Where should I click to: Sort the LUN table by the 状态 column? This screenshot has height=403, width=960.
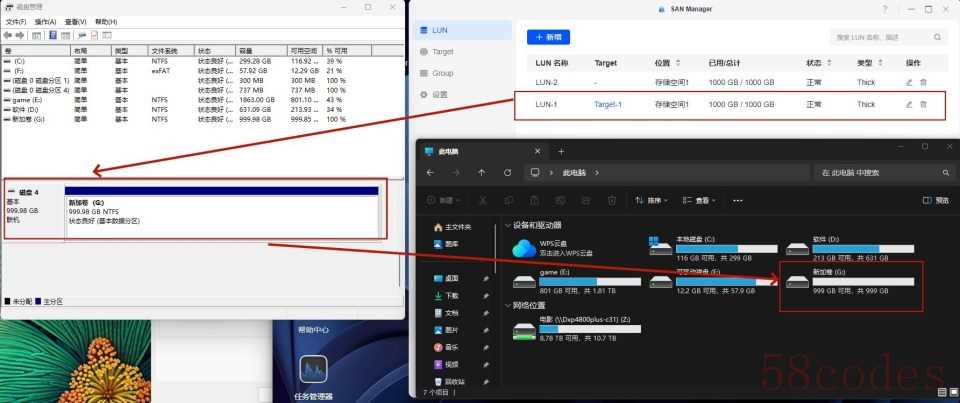pos(813,62)
